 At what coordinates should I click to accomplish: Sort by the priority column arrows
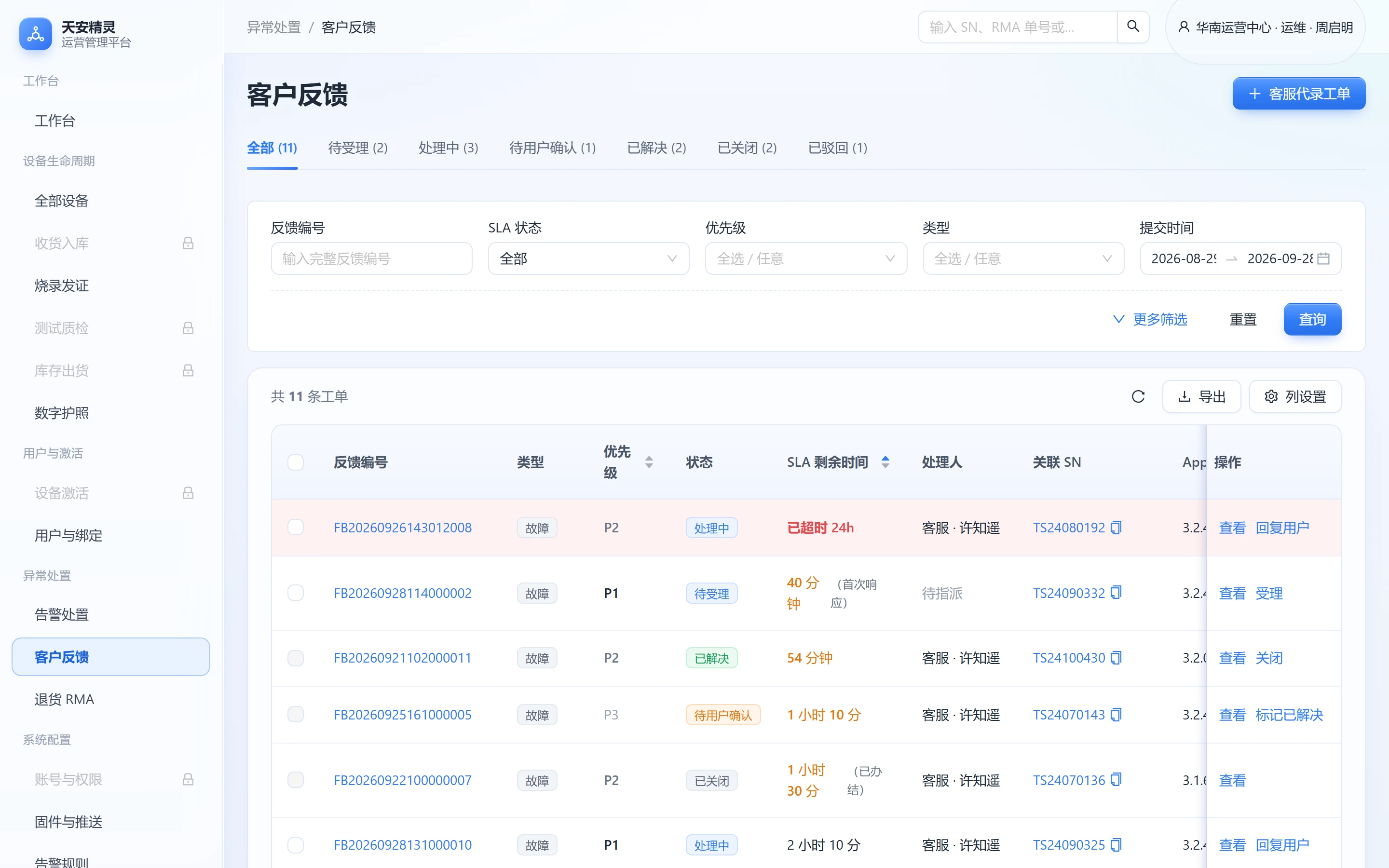649,462
